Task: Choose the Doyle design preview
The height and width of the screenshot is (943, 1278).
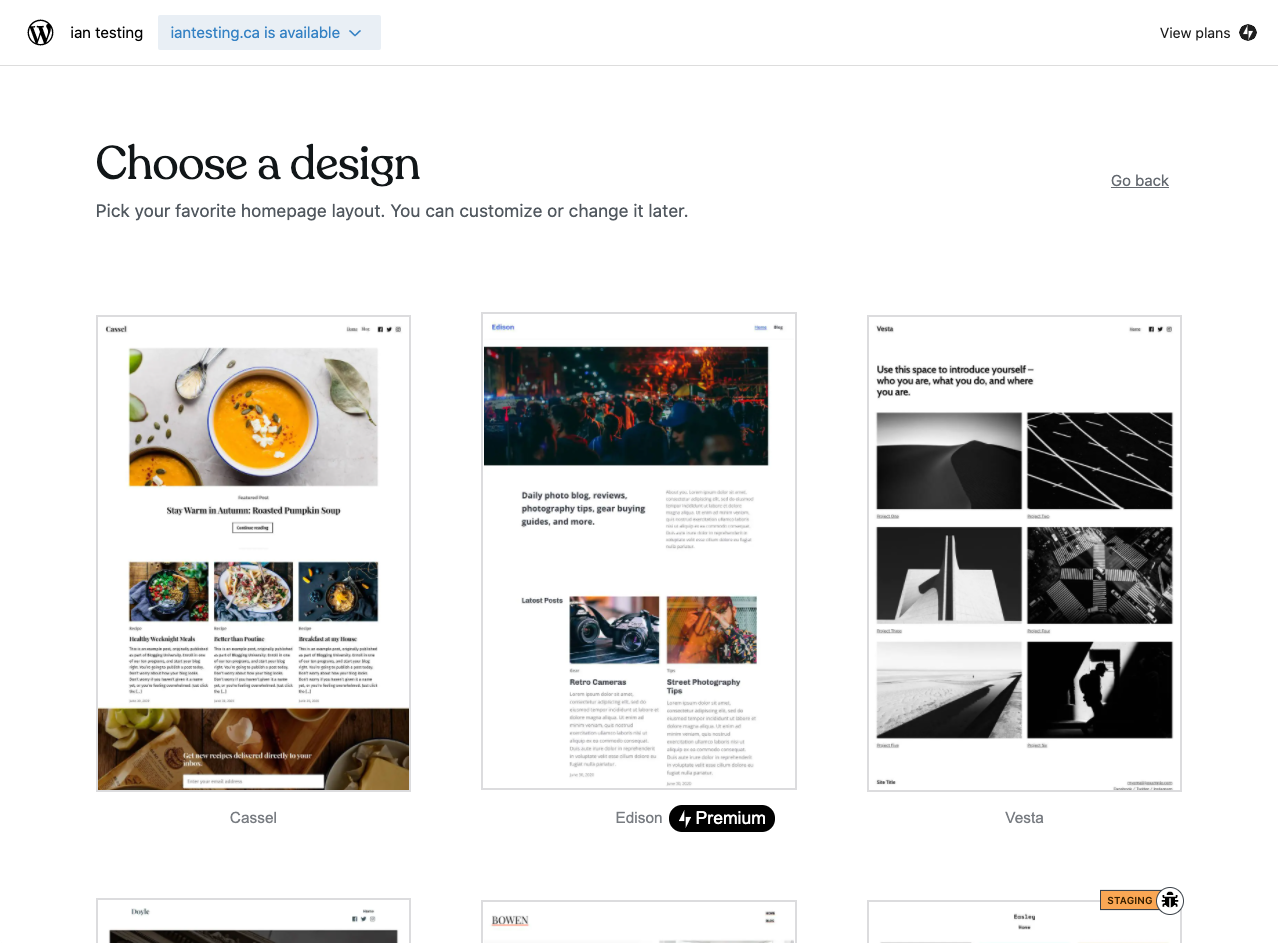Action: coord(253,921)
